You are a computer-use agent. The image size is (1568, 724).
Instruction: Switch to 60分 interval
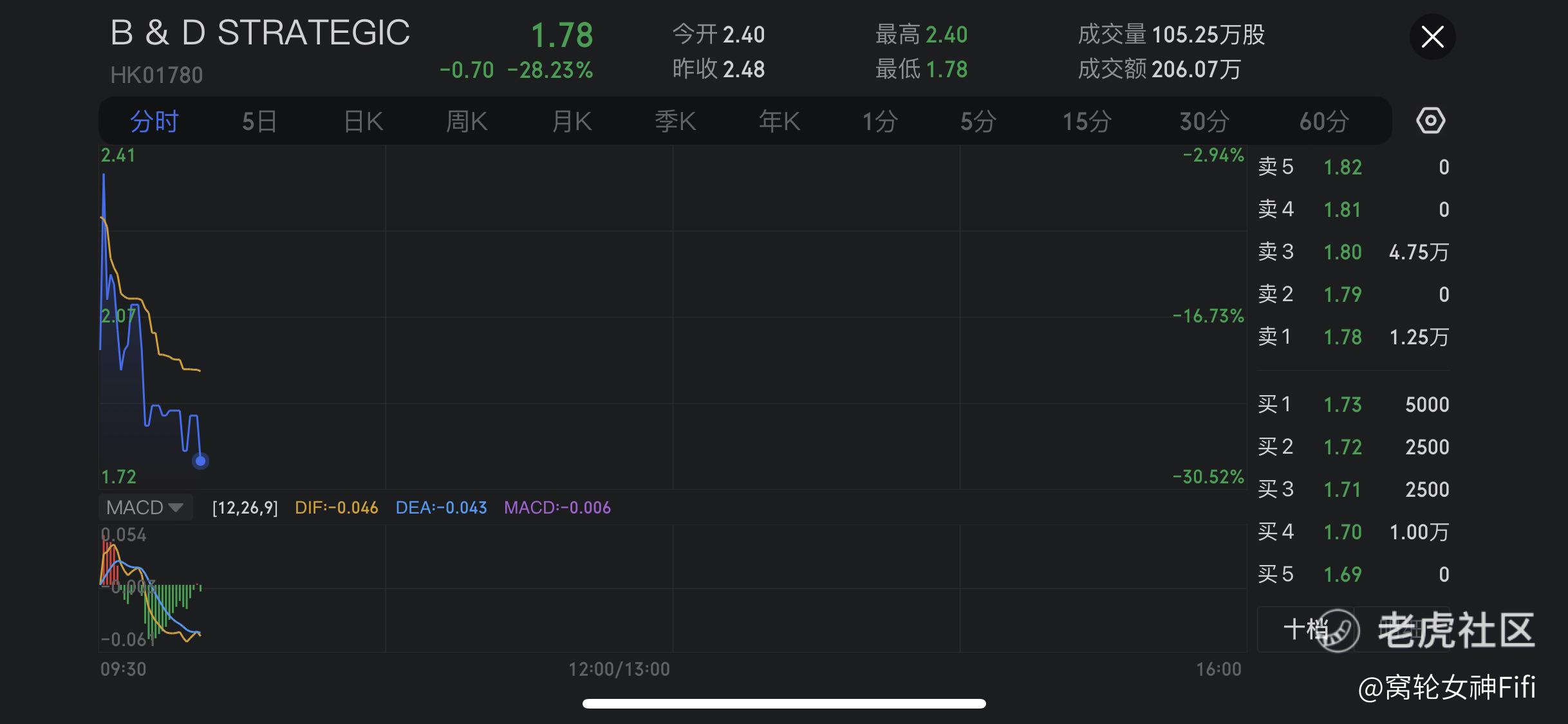(x=1323, y=121)
